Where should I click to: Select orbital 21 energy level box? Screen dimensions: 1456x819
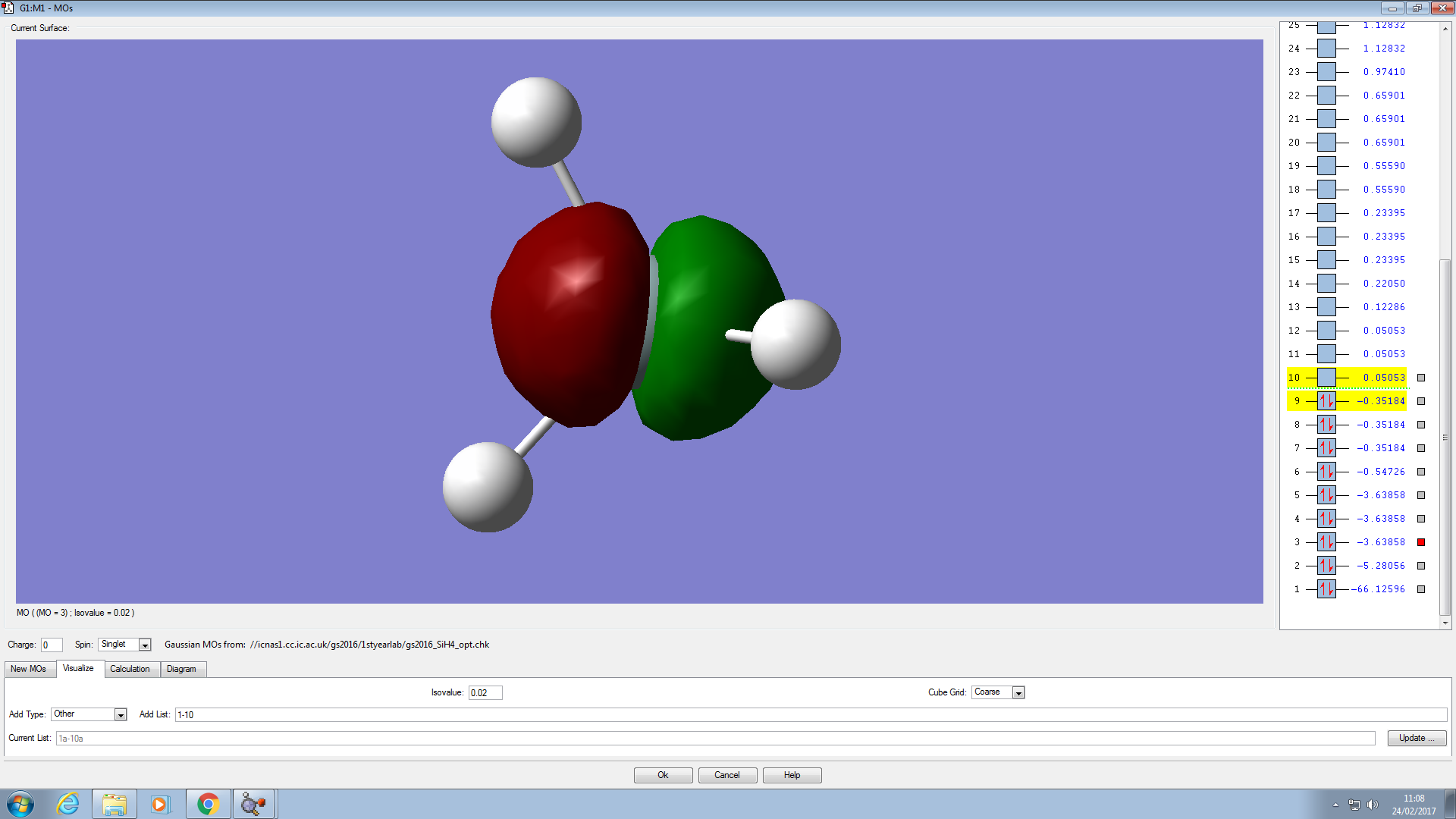tap(1326, 119)
